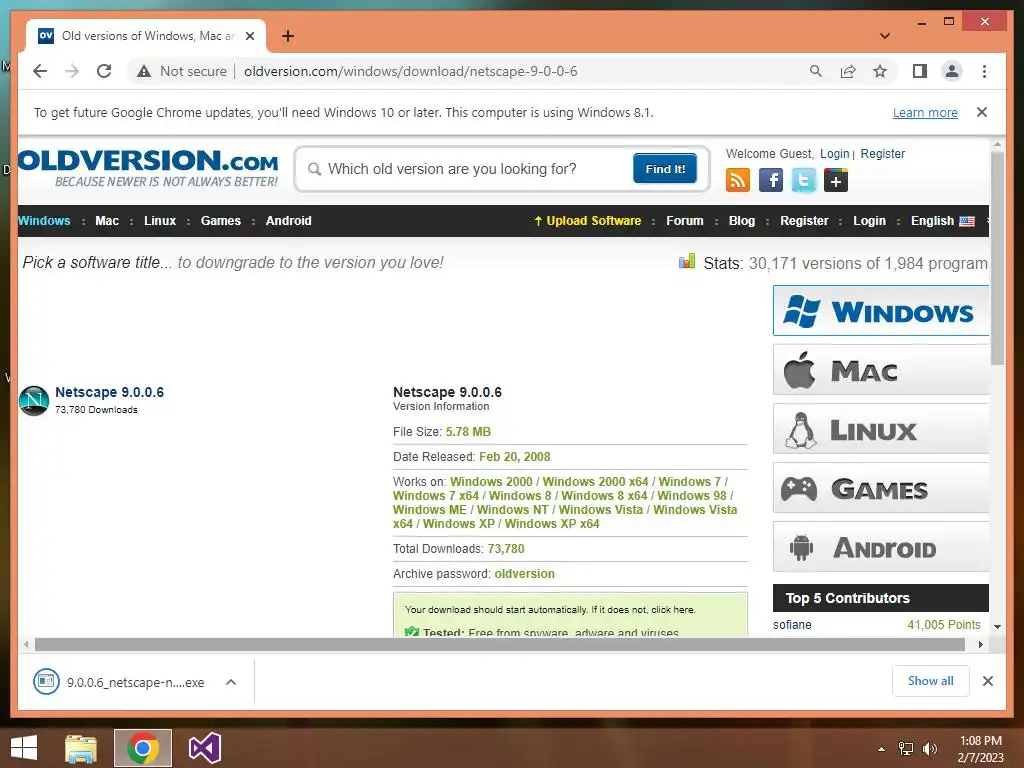Click the Windows 98 compatibility link
The height and width of the screenshot is (768, 1024).
(692, 496)
